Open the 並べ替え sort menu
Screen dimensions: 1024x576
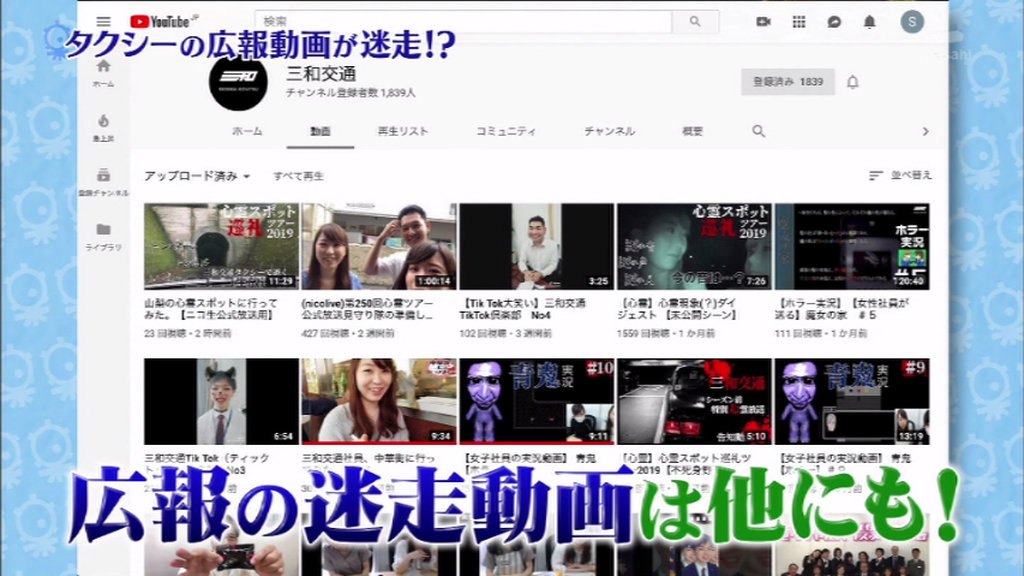(901, 175)
